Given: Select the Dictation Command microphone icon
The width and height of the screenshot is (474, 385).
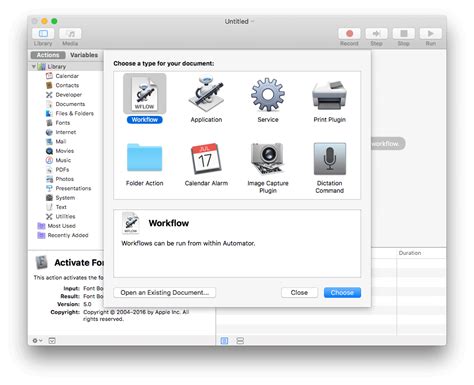Looking at the screenshot, I should [x=329, y=159].
